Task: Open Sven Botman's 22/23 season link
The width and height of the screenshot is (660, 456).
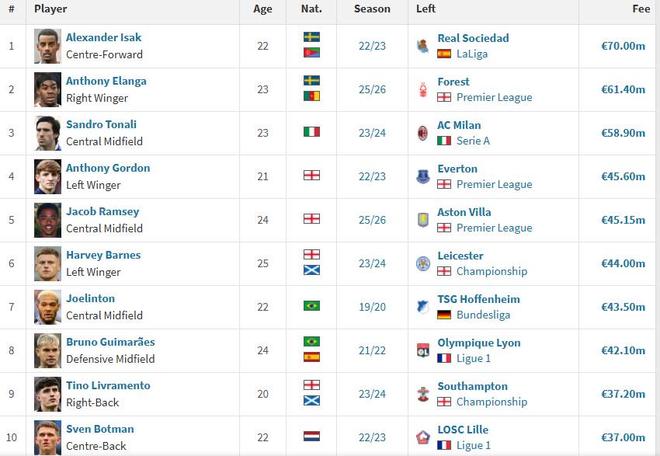Action: pyautogui.click(x=372, y=437)
